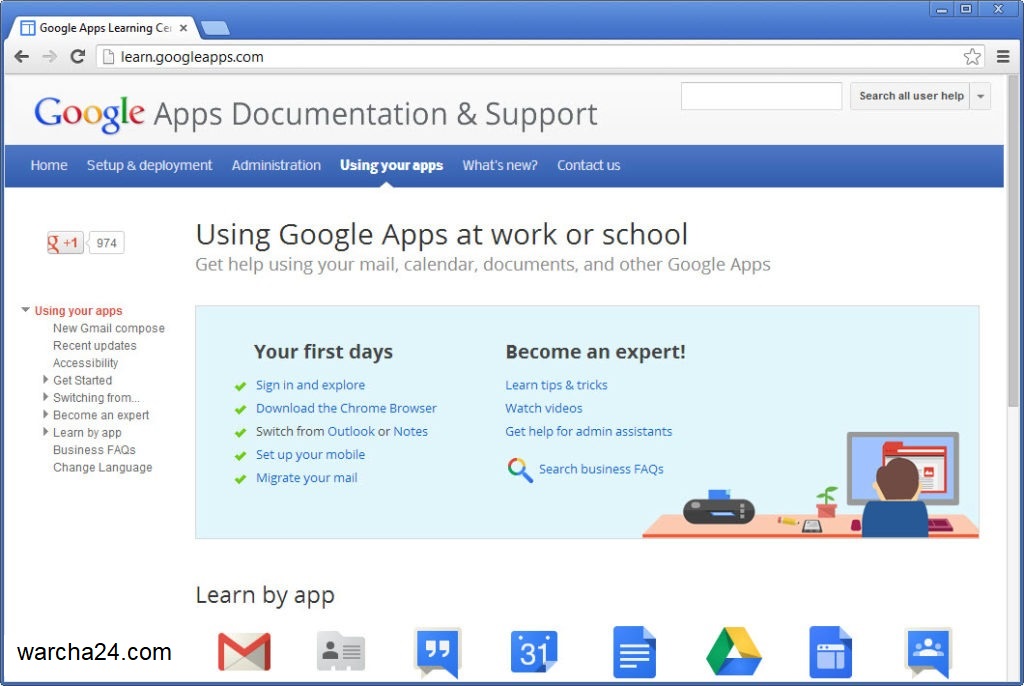Open the Gmail app icon
This screenshot has height=686, width=1024.
(244, 651)
